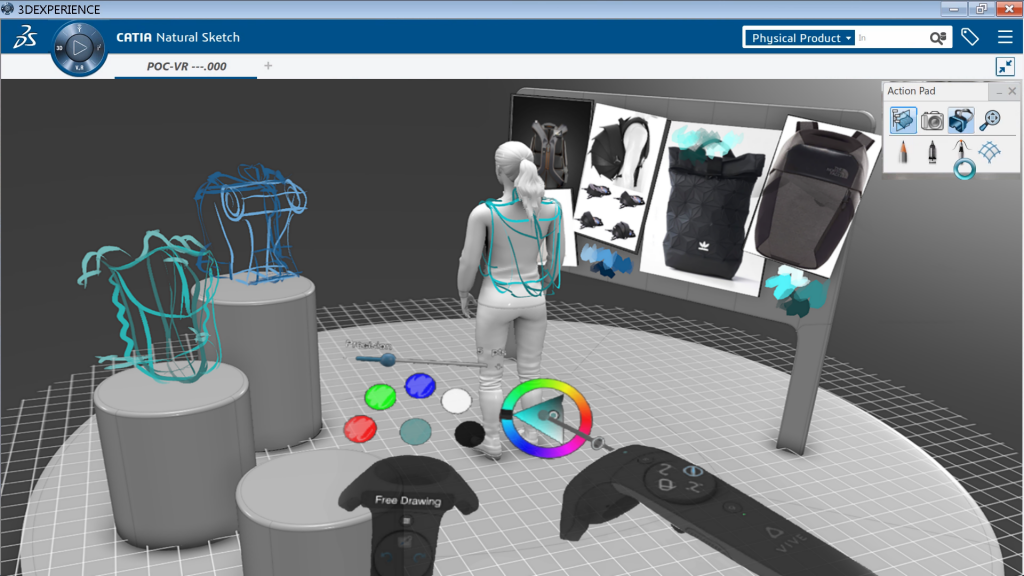
Task: Toggle the model tree view in the Action Pad
Action: pos(903,120)
